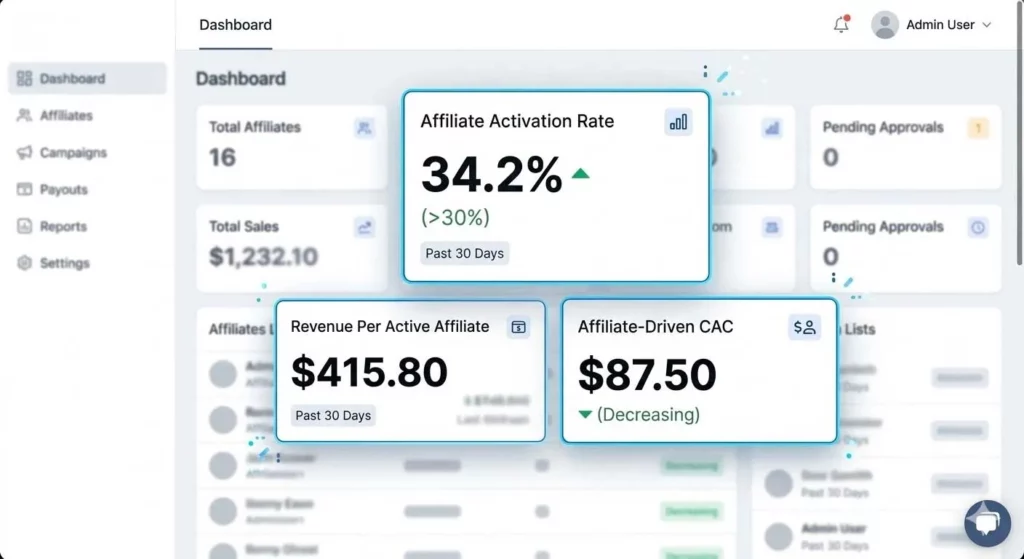Image resolution: width=1024 pixels, height=559 pixels.
Task: Click Past 30 Days tag on Revenue card
Action: point(333,415)
